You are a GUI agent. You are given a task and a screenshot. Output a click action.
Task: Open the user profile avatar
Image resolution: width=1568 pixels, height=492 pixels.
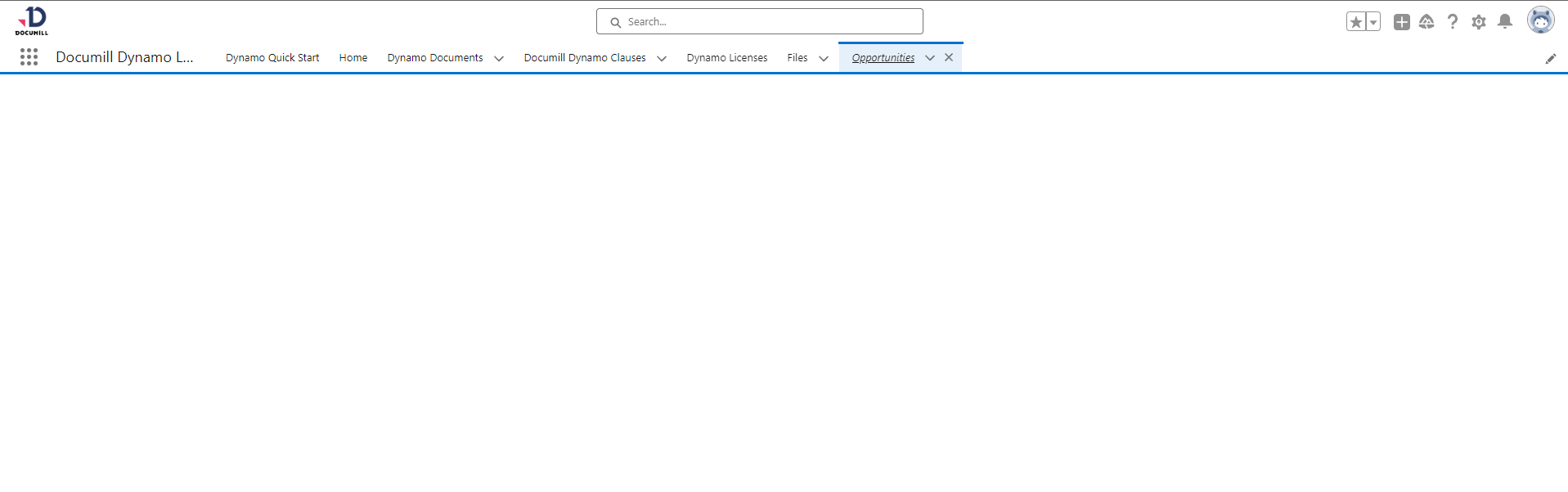tap(1540, 20)
